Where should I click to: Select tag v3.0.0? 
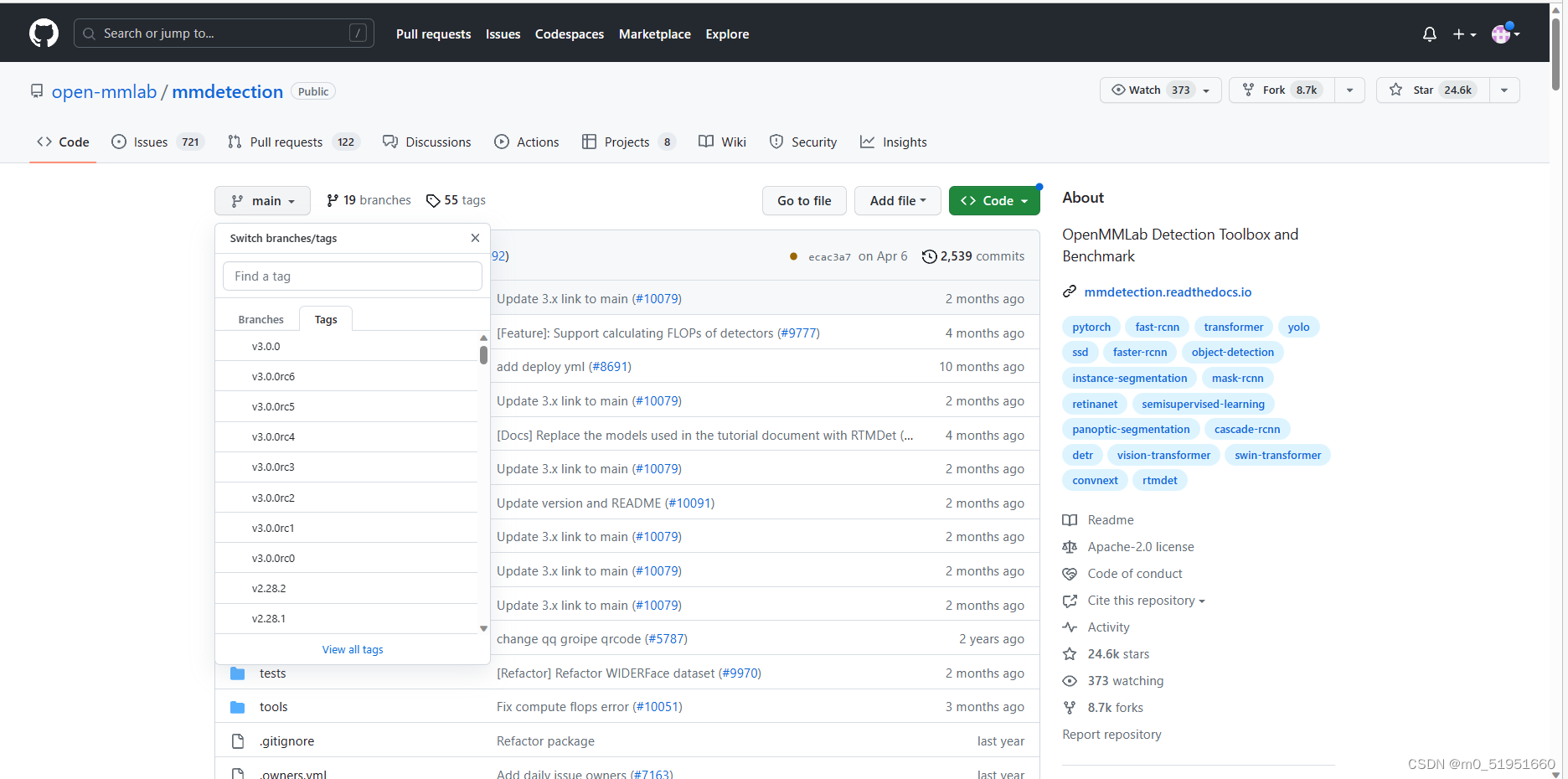pyautogui.click(x=346, y=346)
